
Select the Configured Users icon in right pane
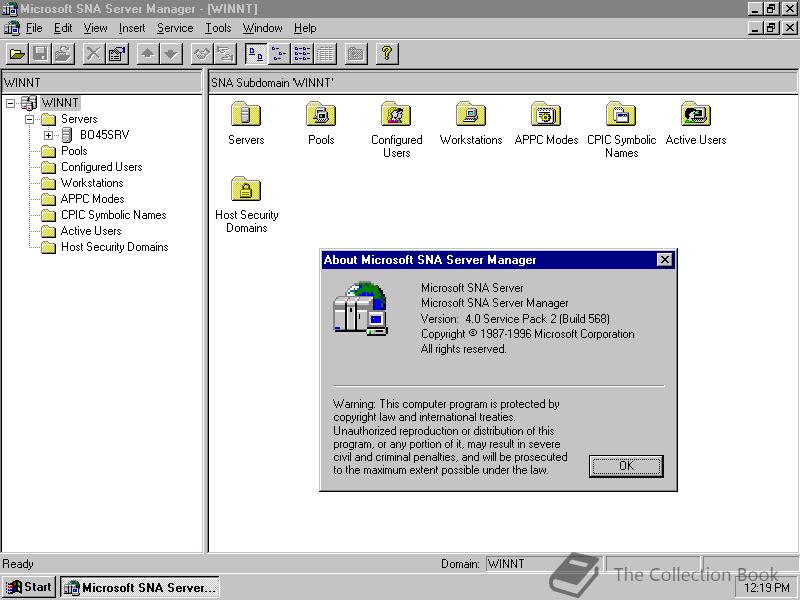tap(396, 114)
